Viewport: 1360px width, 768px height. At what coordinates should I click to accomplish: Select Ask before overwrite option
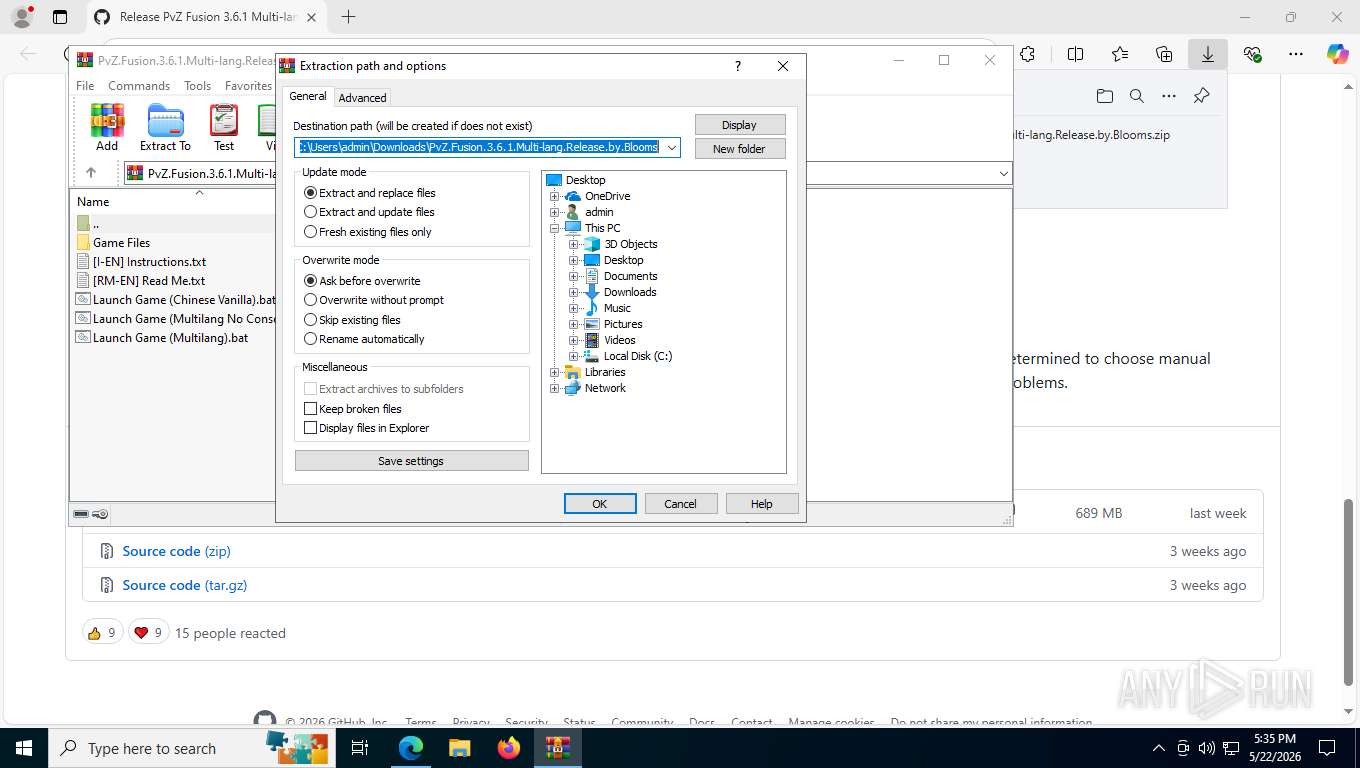362,281
